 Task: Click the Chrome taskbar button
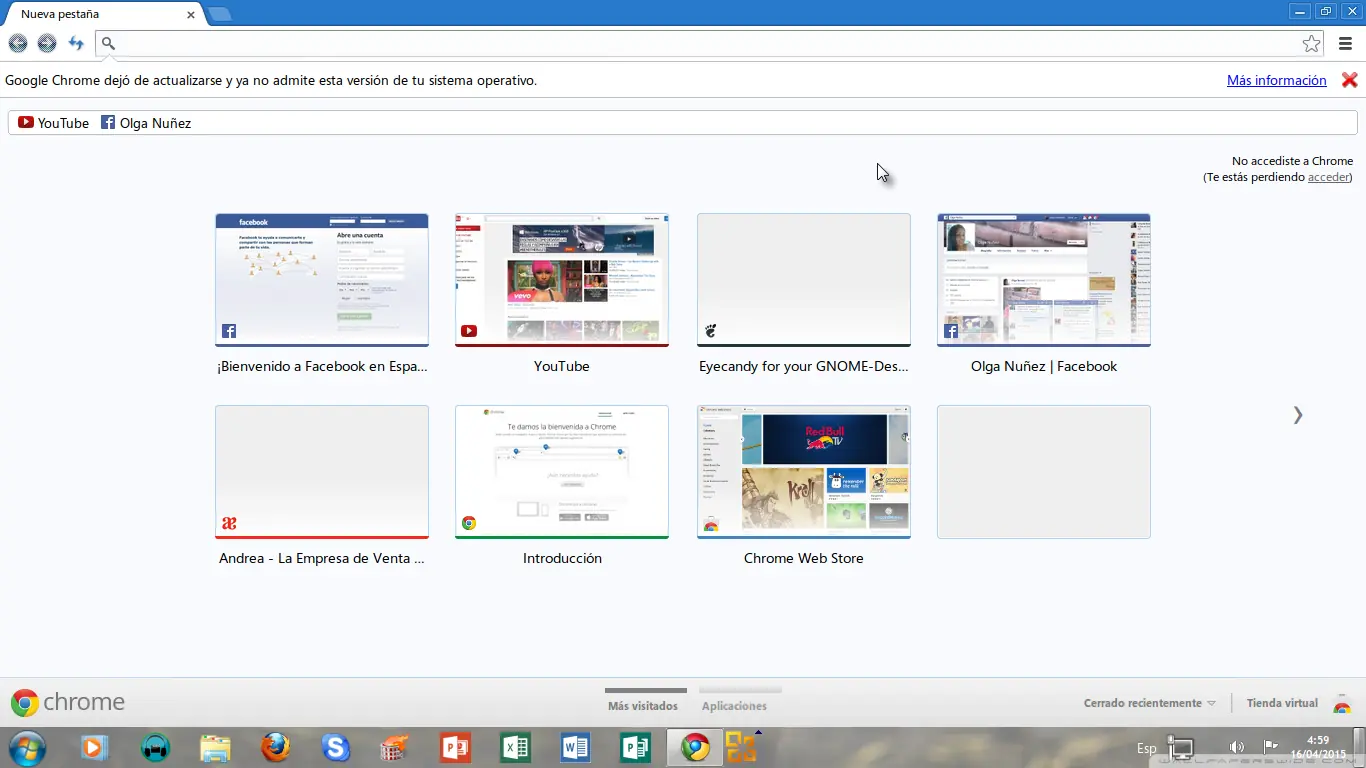(x=695, y=747)
